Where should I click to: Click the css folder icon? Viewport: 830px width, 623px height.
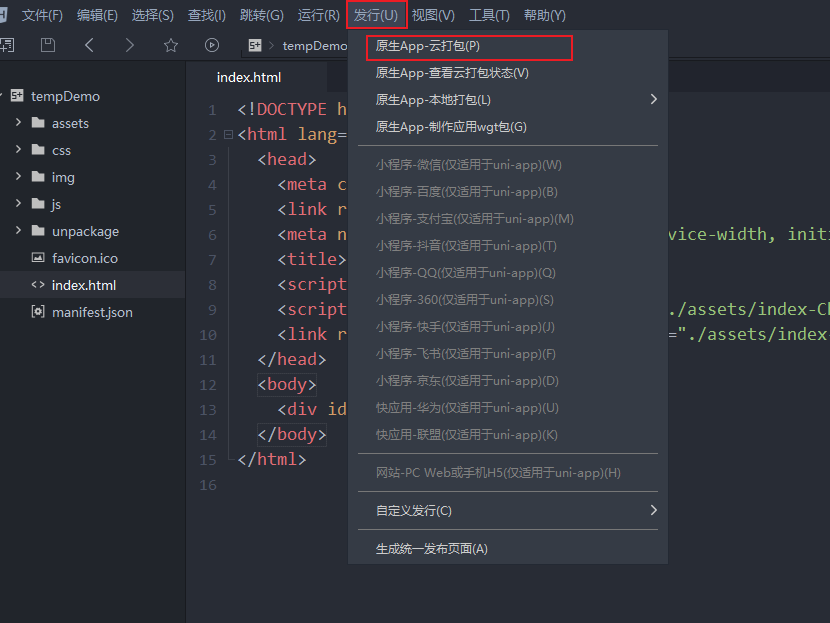click(x=38, y=150)
